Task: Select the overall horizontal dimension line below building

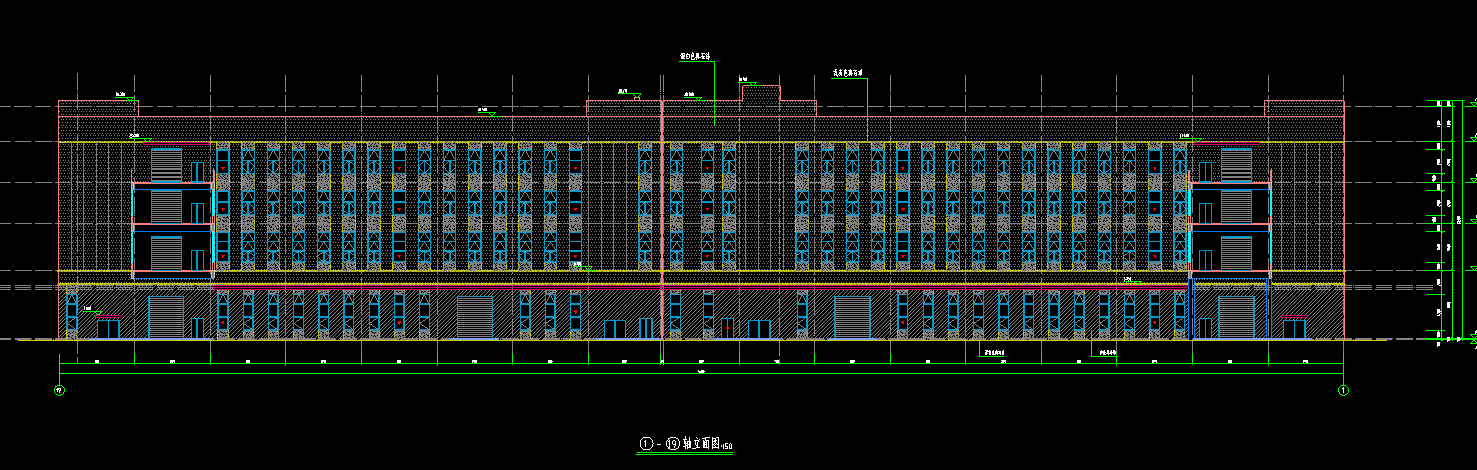Action: coord(700,374)
